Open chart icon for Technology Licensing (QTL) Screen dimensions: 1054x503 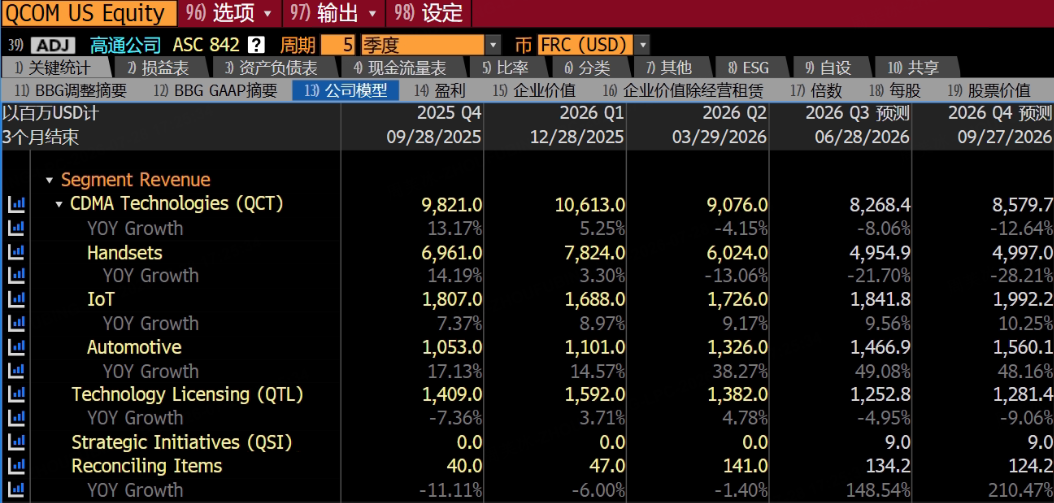tap(16, 395)
